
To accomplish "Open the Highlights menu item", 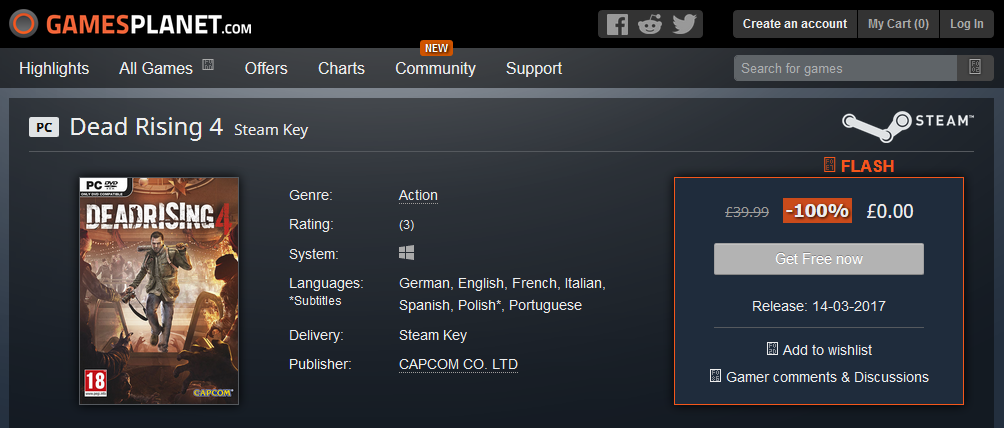I will tap(54, 68).
